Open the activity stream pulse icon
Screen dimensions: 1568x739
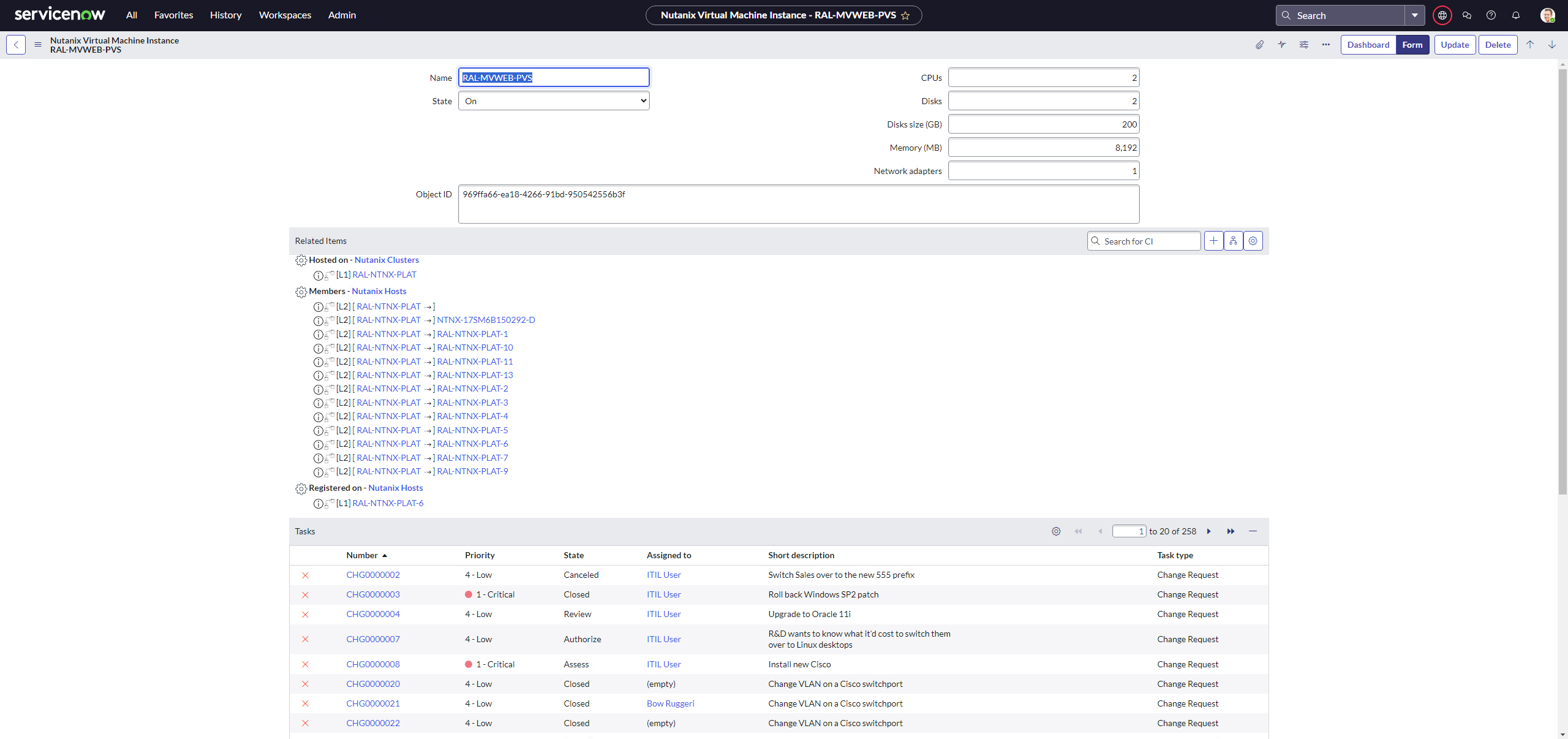pos(1282,45)
